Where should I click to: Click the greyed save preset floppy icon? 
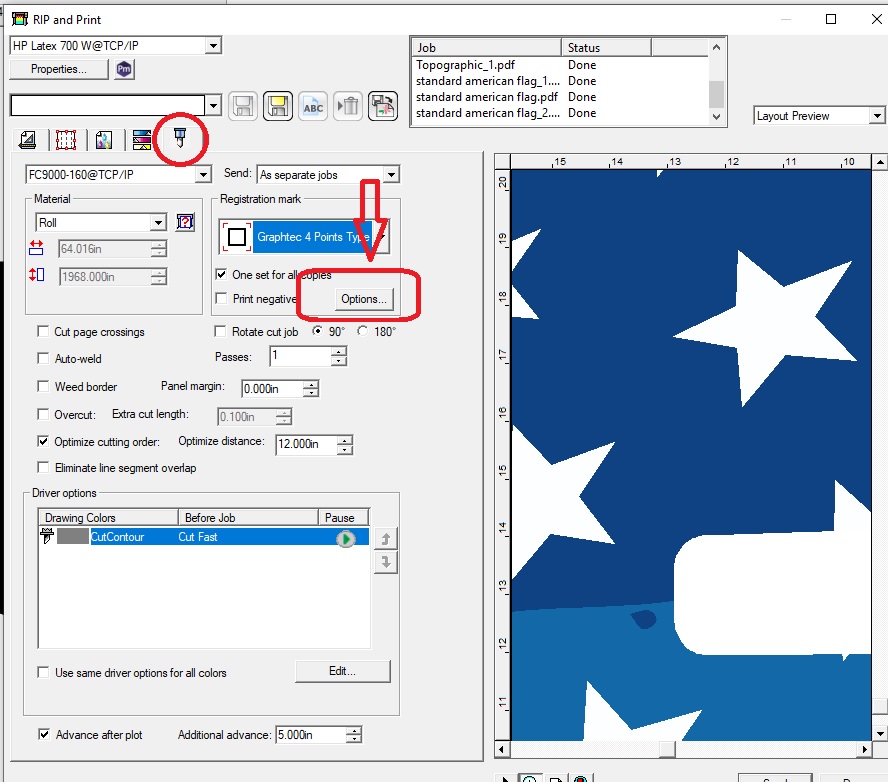coord(243,106)
